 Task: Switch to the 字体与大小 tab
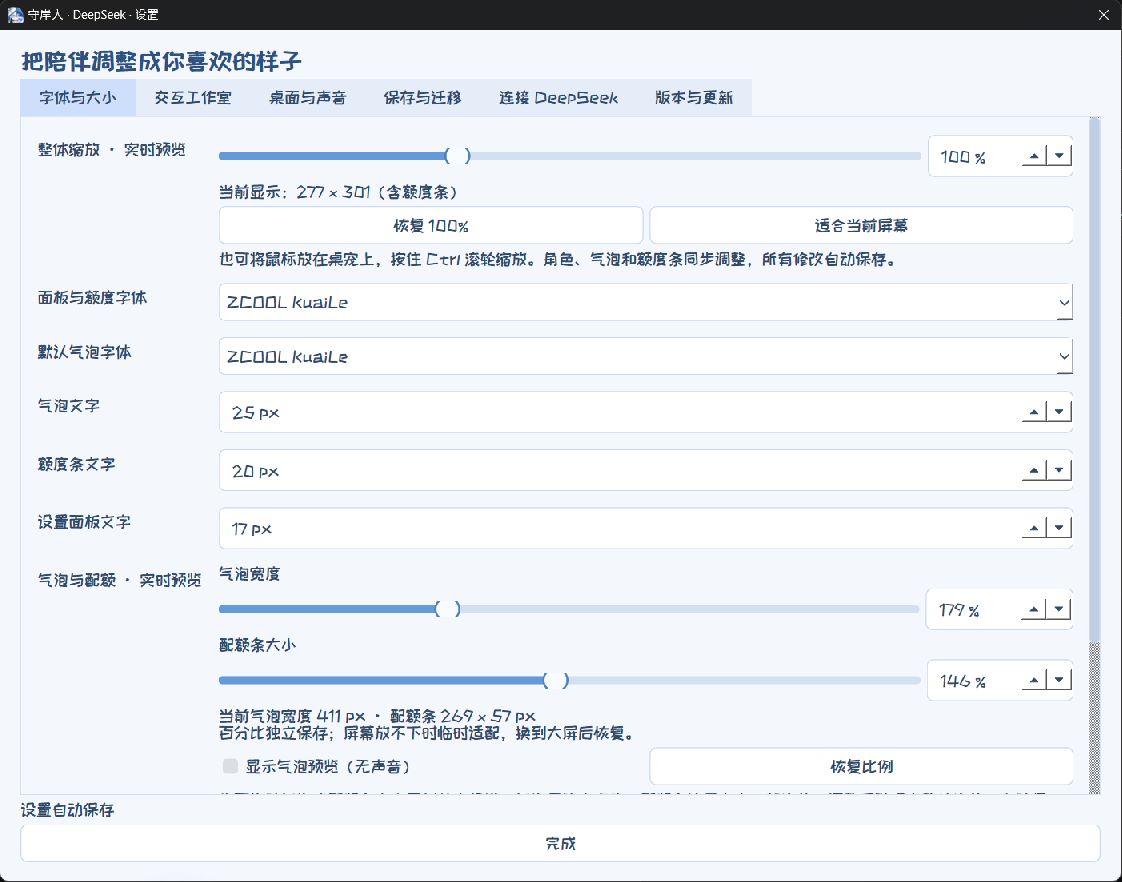[77, 98]
